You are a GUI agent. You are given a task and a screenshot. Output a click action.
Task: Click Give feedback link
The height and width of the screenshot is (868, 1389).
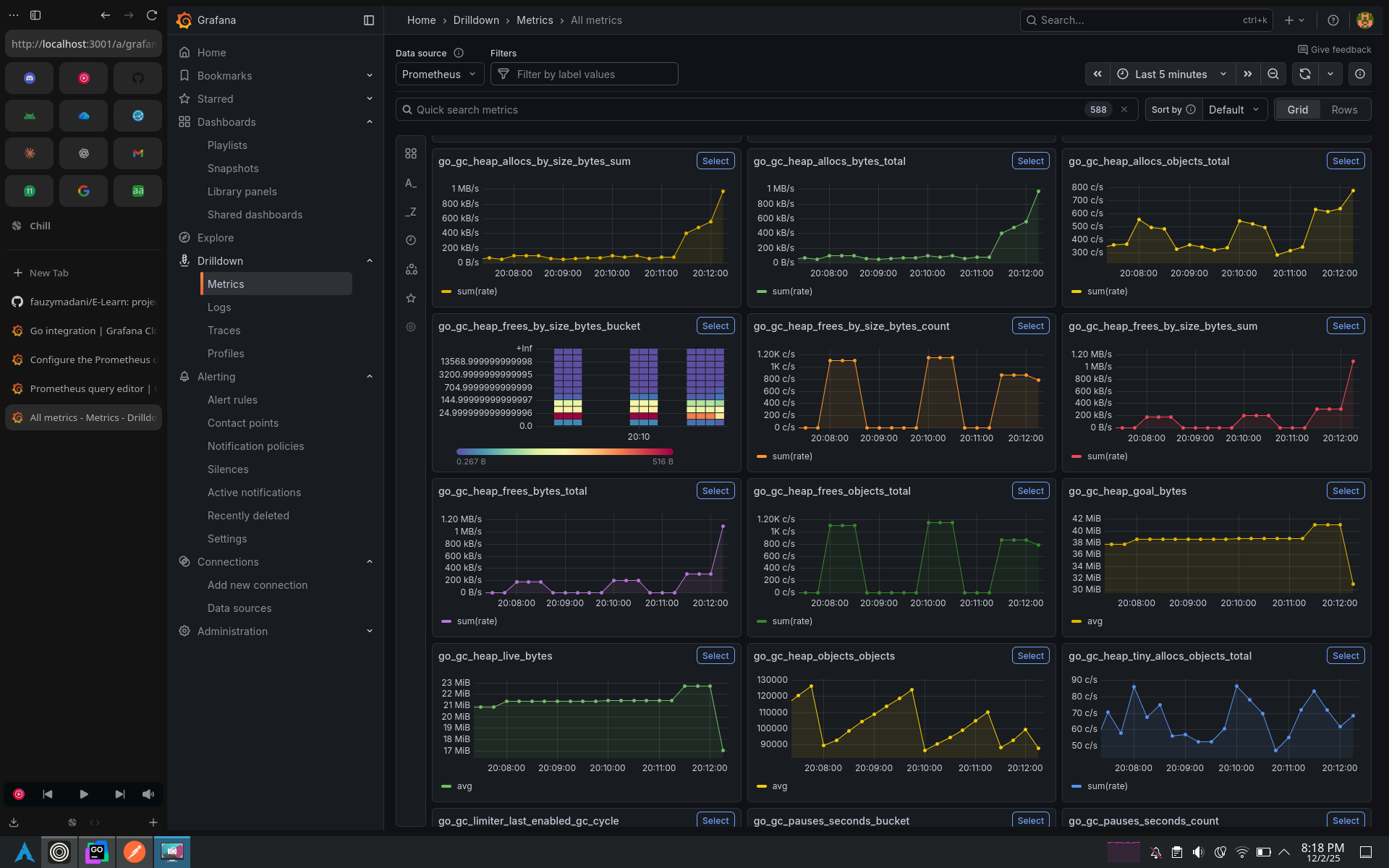1334,49
